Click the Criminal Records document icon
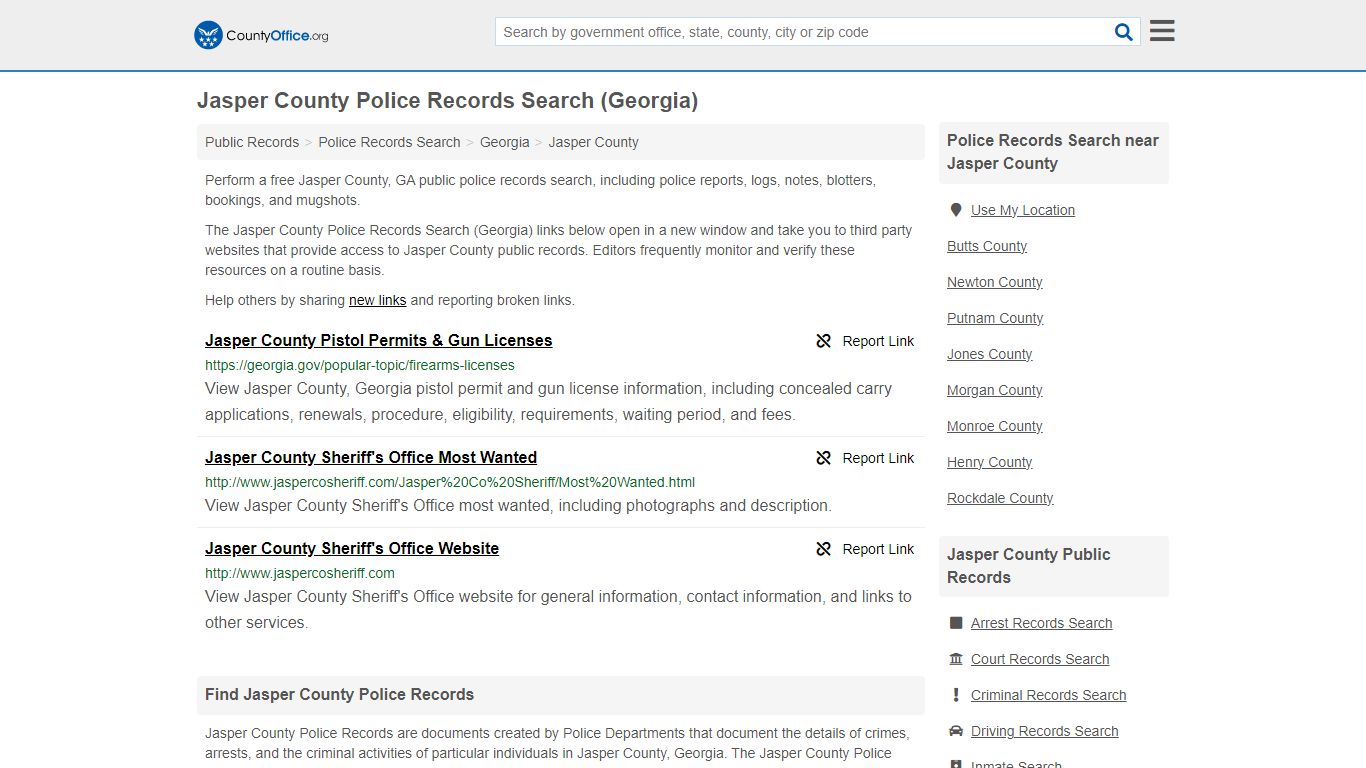Image resolution: width=1366 pixels, height=768 pixels. click(x=956, y=695)
